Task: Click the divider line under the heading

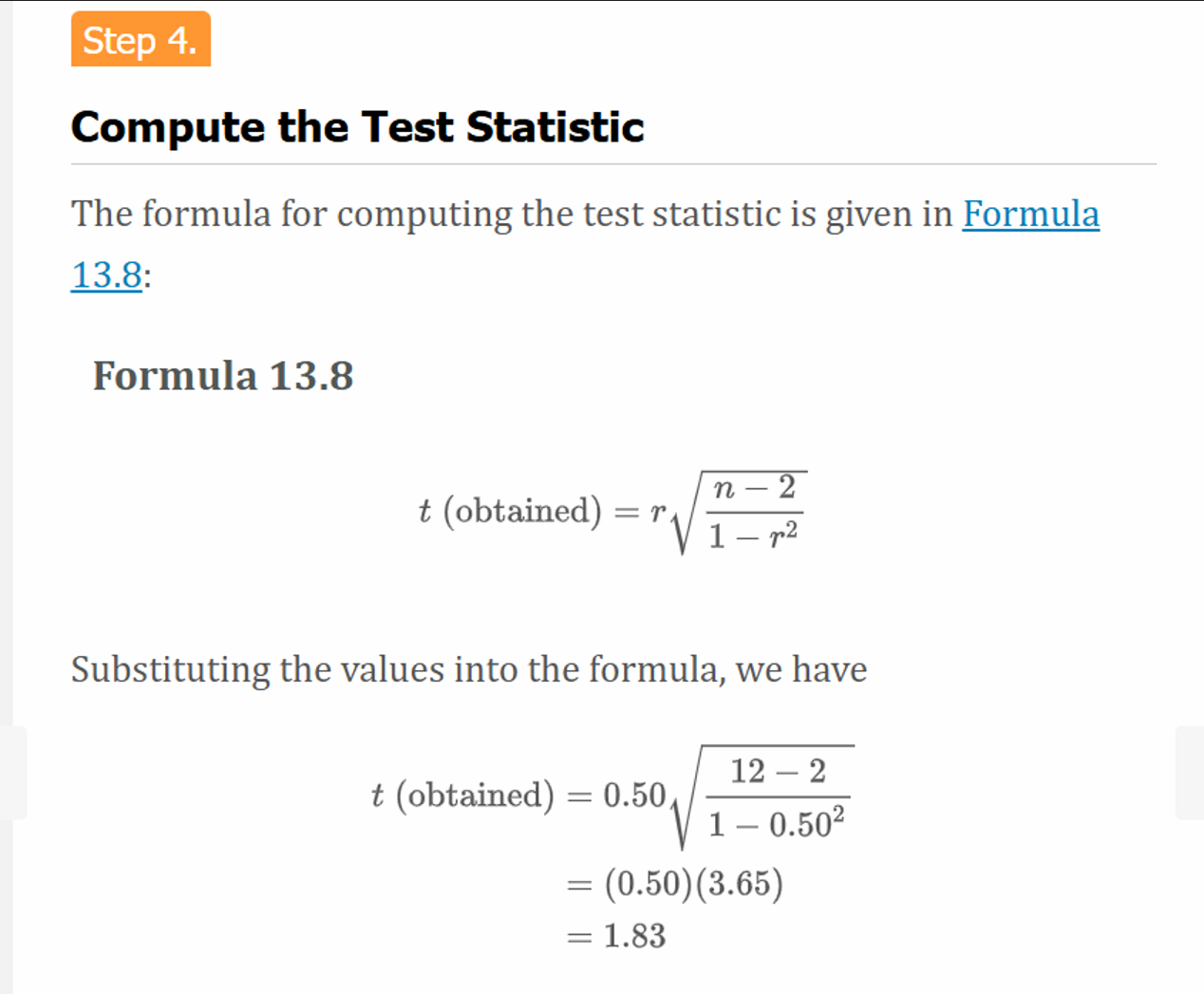Action: [613, 164]
